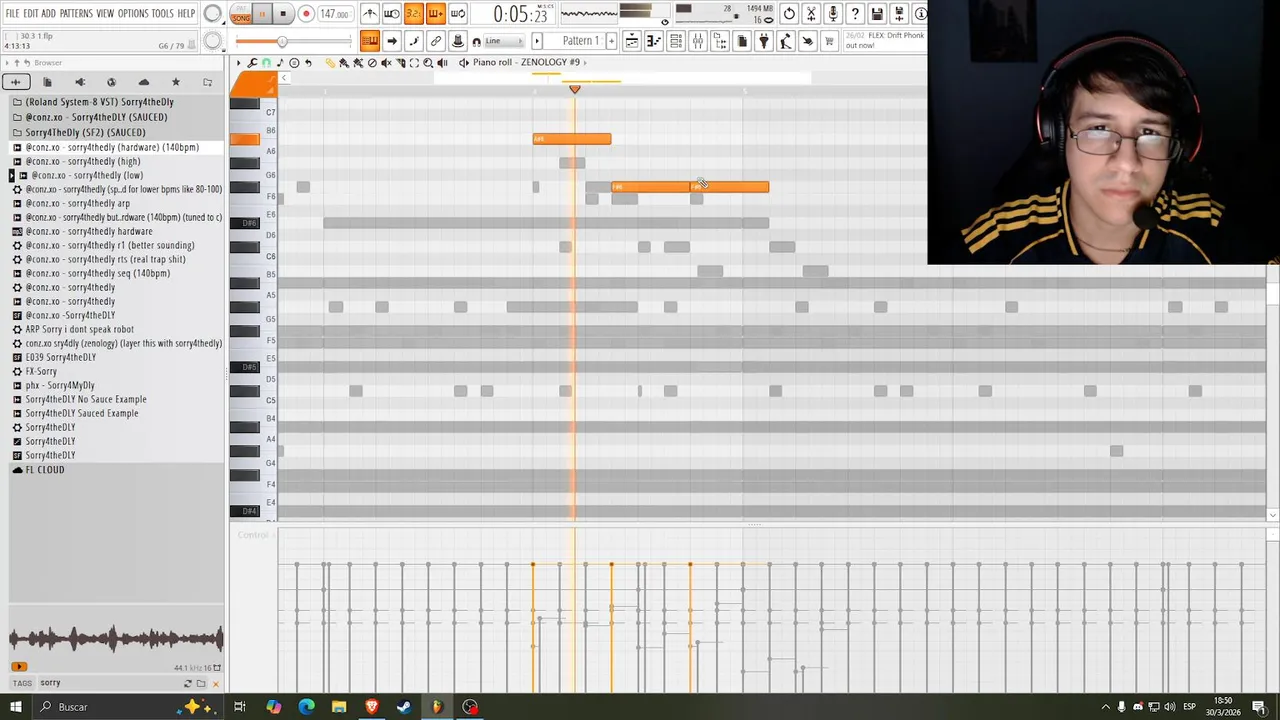Open the pattern menu arrow left of Pattern 1
The image size is (1280, 720).
coord(537,41)
